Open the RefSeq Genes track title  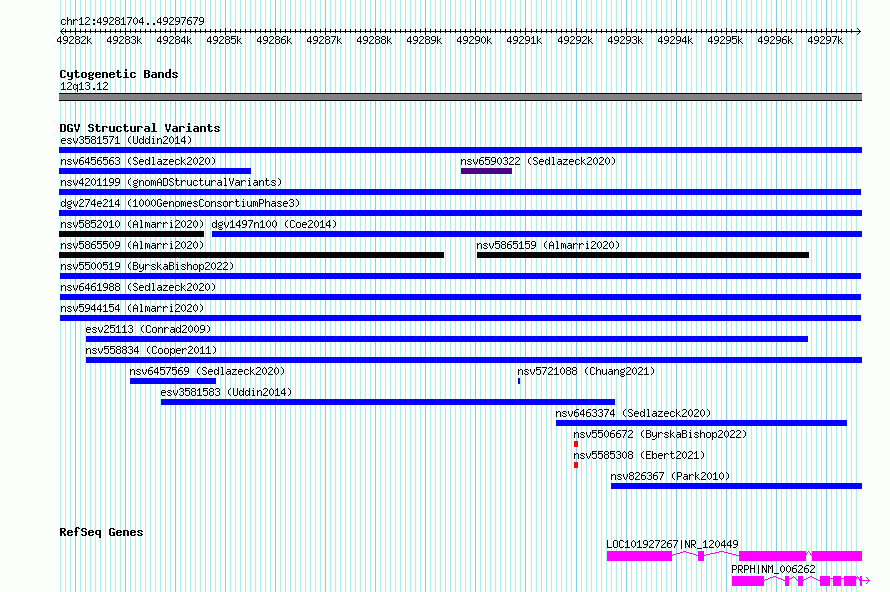click(x=101, y=532)
